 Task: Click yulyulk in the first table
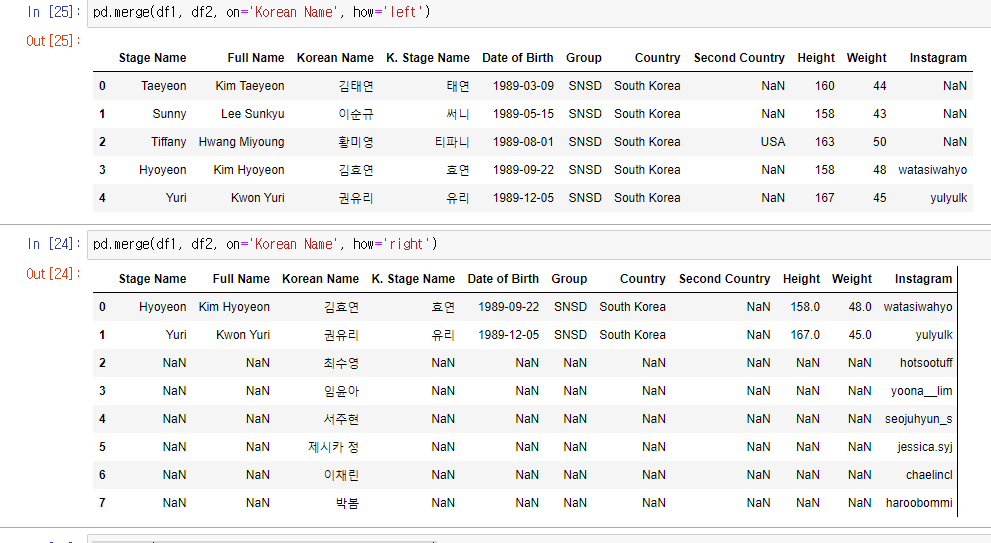coord(948,198)
